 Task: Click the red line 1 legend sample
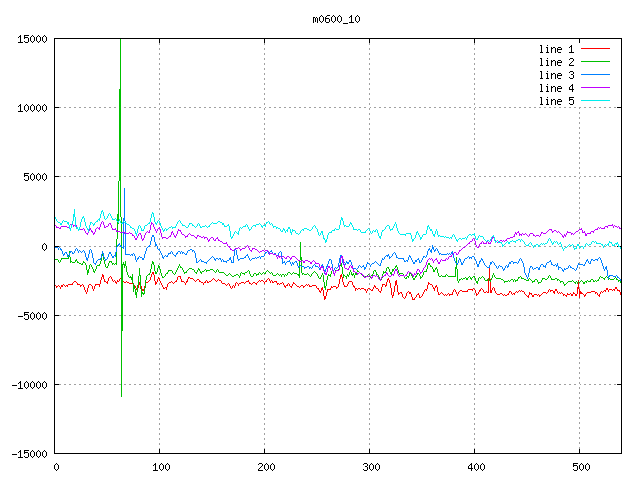pyautogui.click(x=595, y=49)
